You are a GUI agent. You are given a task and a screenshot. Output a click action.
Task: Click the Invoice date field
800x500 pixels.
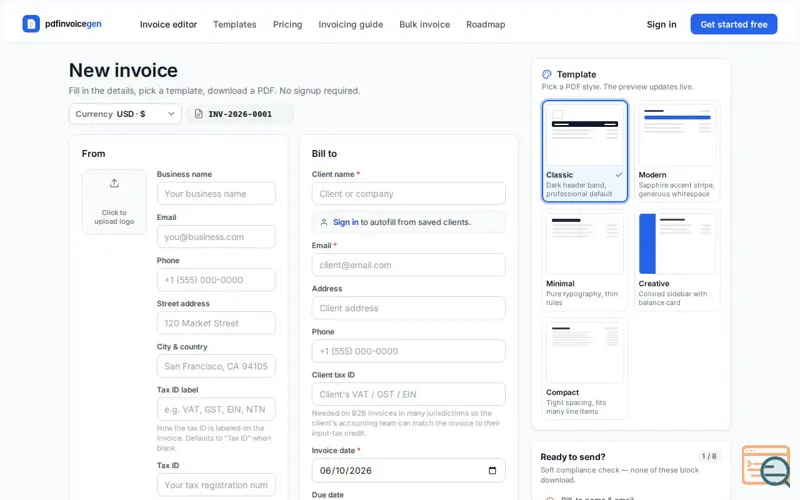[x=409, y=470]
